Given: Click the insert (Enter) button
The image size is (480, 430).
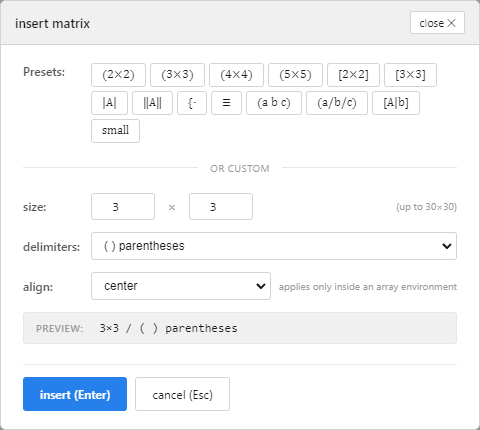Looking at the screenshot, I should pos(75,394).
